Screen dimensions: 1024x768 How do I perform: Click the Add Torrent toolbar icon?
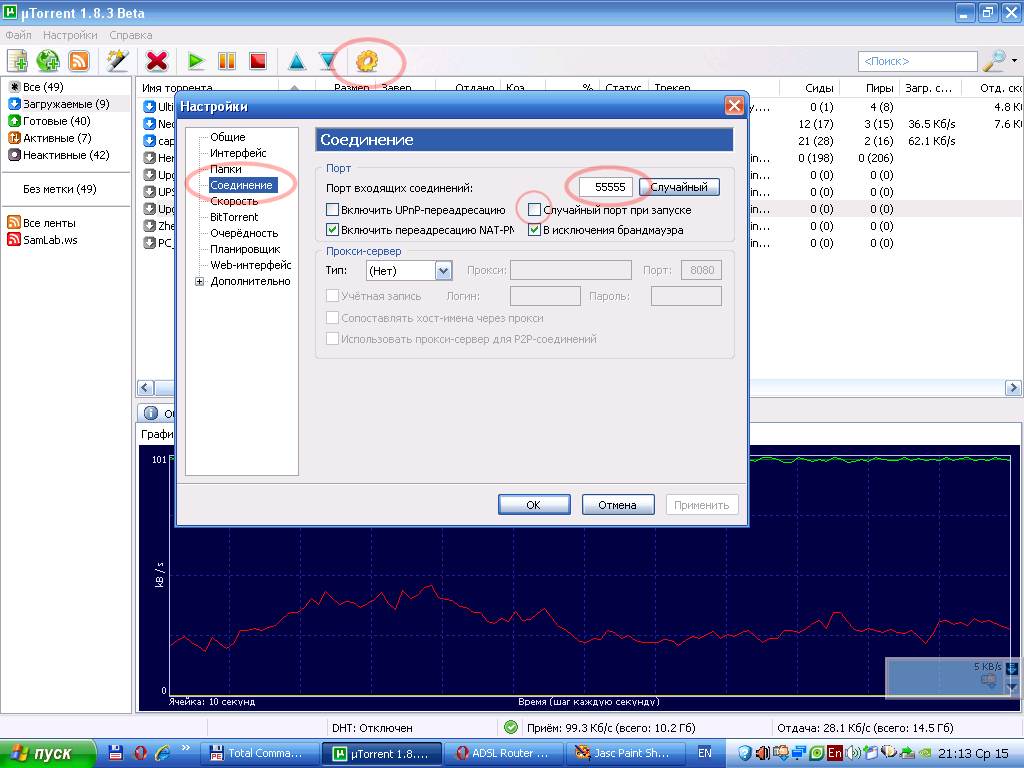point(17,61)
